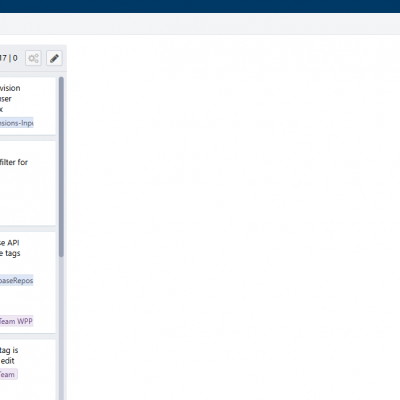
Task: Click the scrollbar track below the thumb
Action: tap(61, 328)
